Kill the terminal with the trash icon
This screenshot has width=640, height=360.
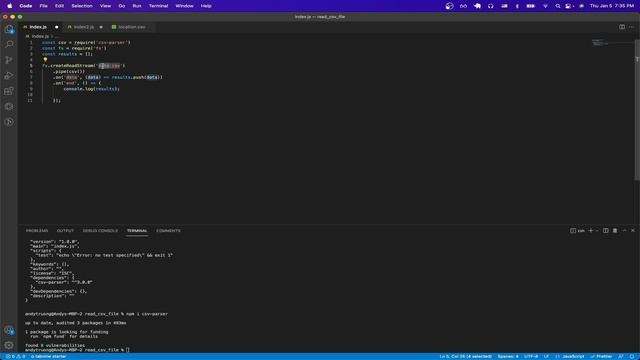(615, 231)
